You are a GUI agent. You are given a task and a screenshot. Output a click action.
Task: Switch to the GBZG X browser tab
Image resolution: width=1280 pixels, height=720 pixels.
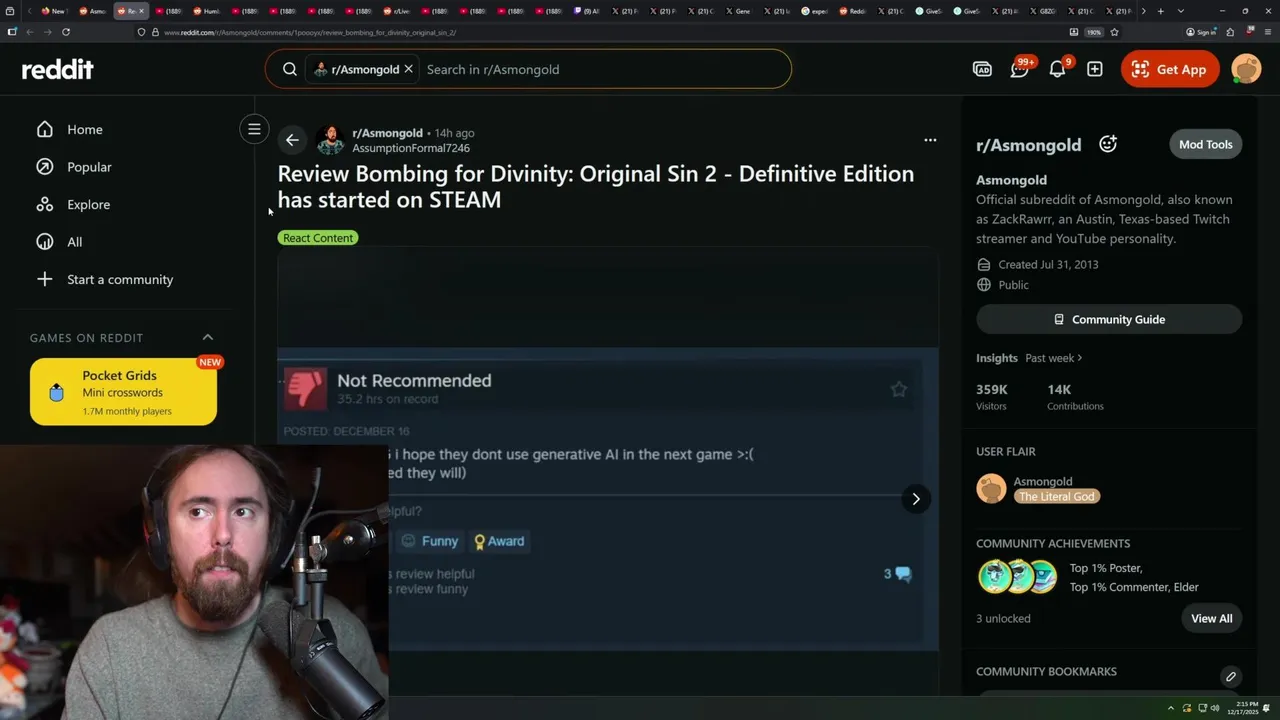point(1042,11)
